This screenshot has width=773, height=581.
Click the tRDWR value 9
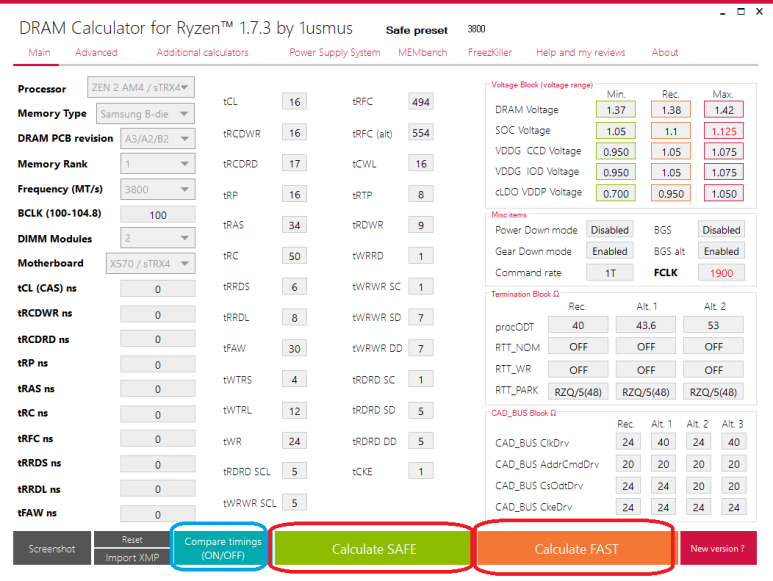[421, 225]
